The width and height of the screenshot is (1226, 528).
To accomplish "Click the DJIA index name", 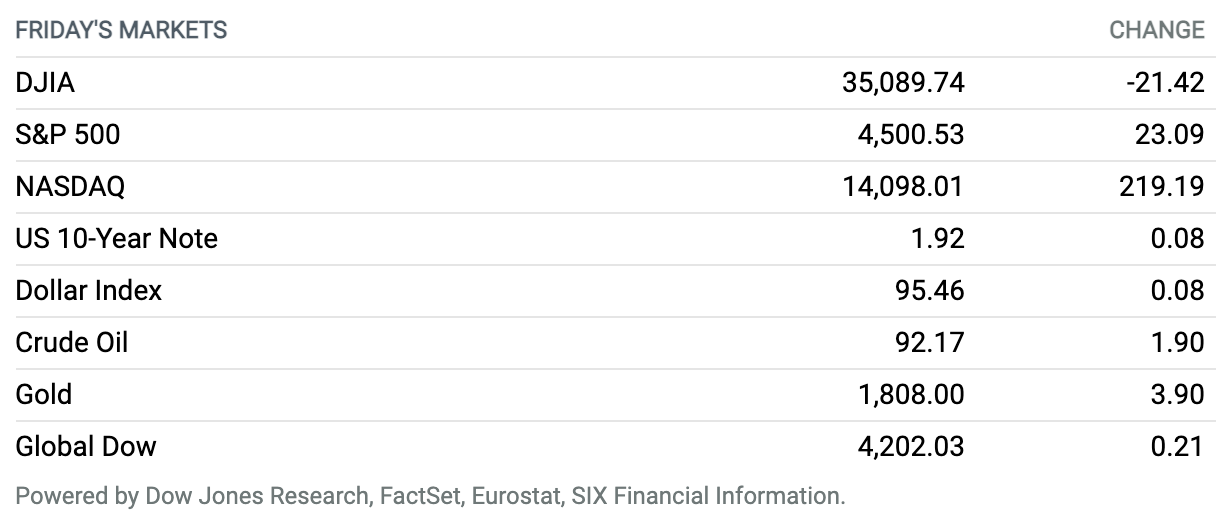I will [x=45, y=83].
